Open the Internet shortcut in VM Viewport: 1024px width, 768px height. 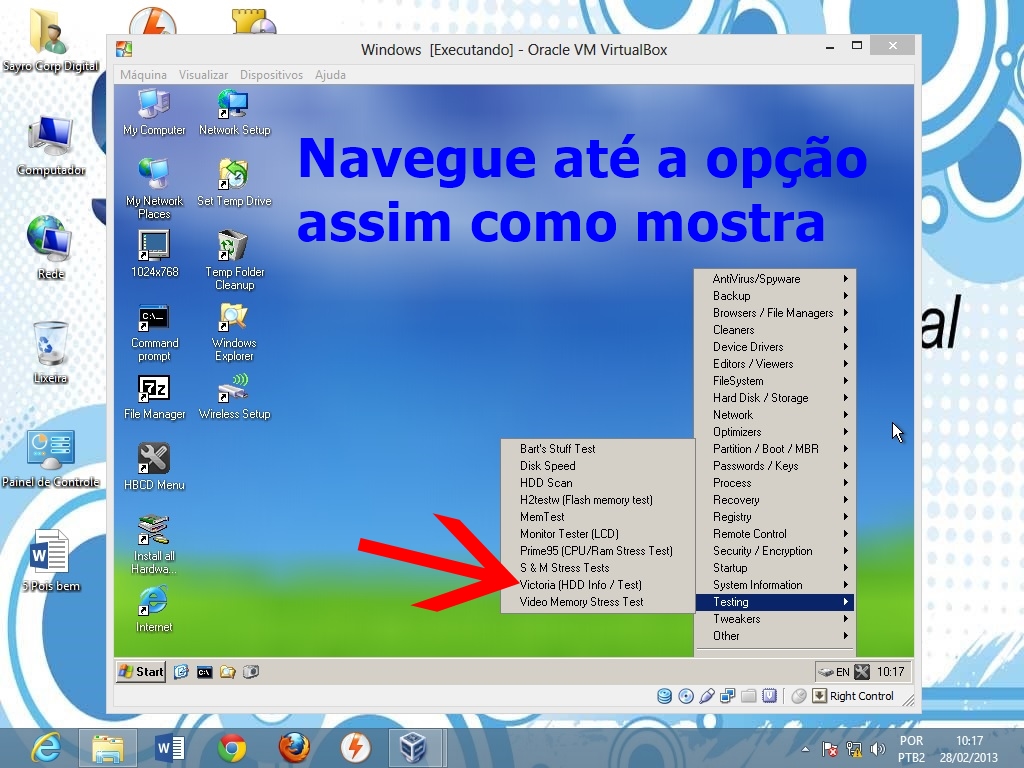tap(154, 609)
